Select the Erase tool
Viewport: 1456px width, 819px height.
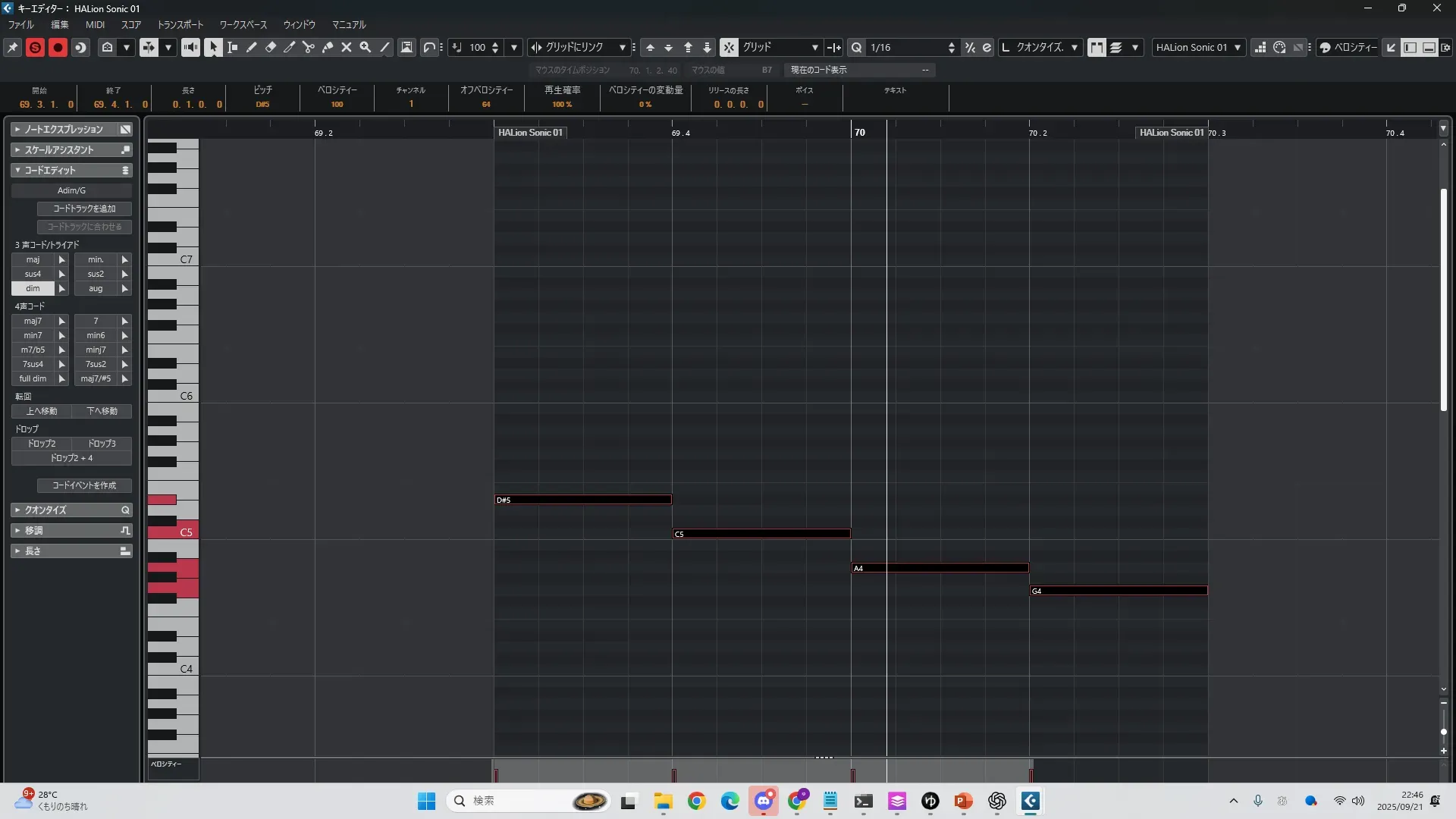click(x=271, y=47)
